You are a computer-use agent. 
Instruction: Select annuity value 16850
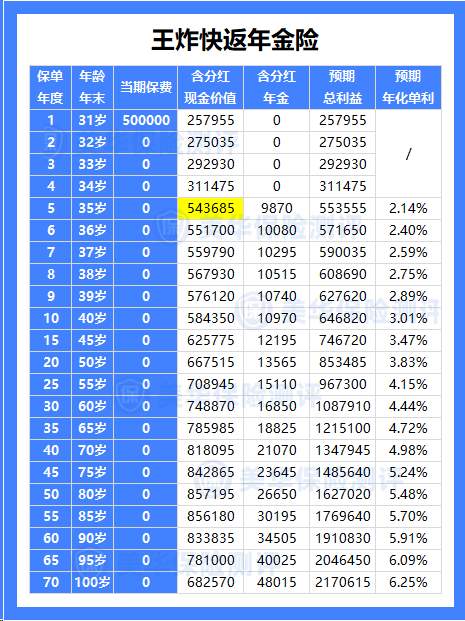(276, 406)
